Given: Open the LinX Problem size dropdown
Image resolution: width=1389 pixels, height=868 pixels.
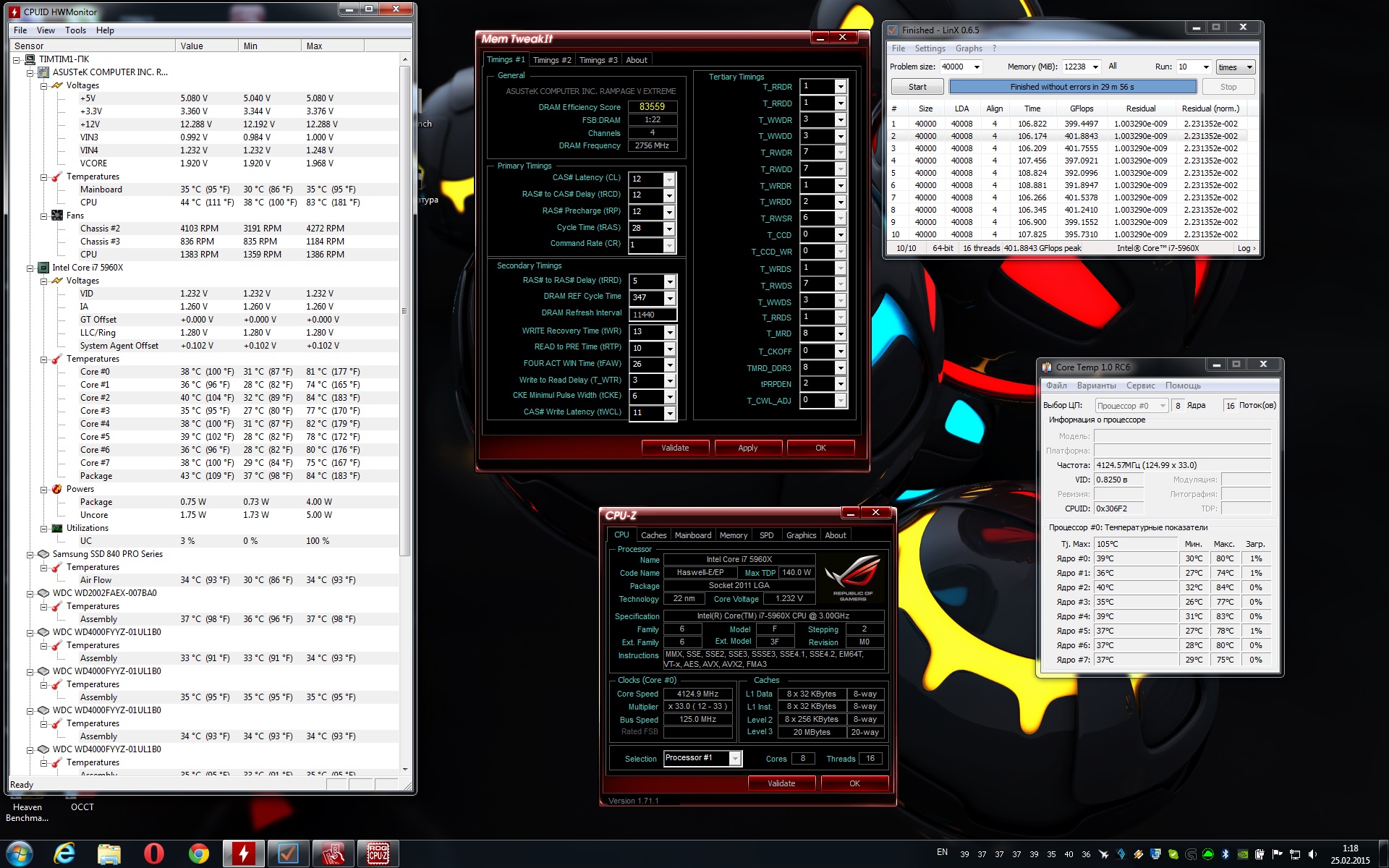Looking at the screenshot, I should click(977, 67).
